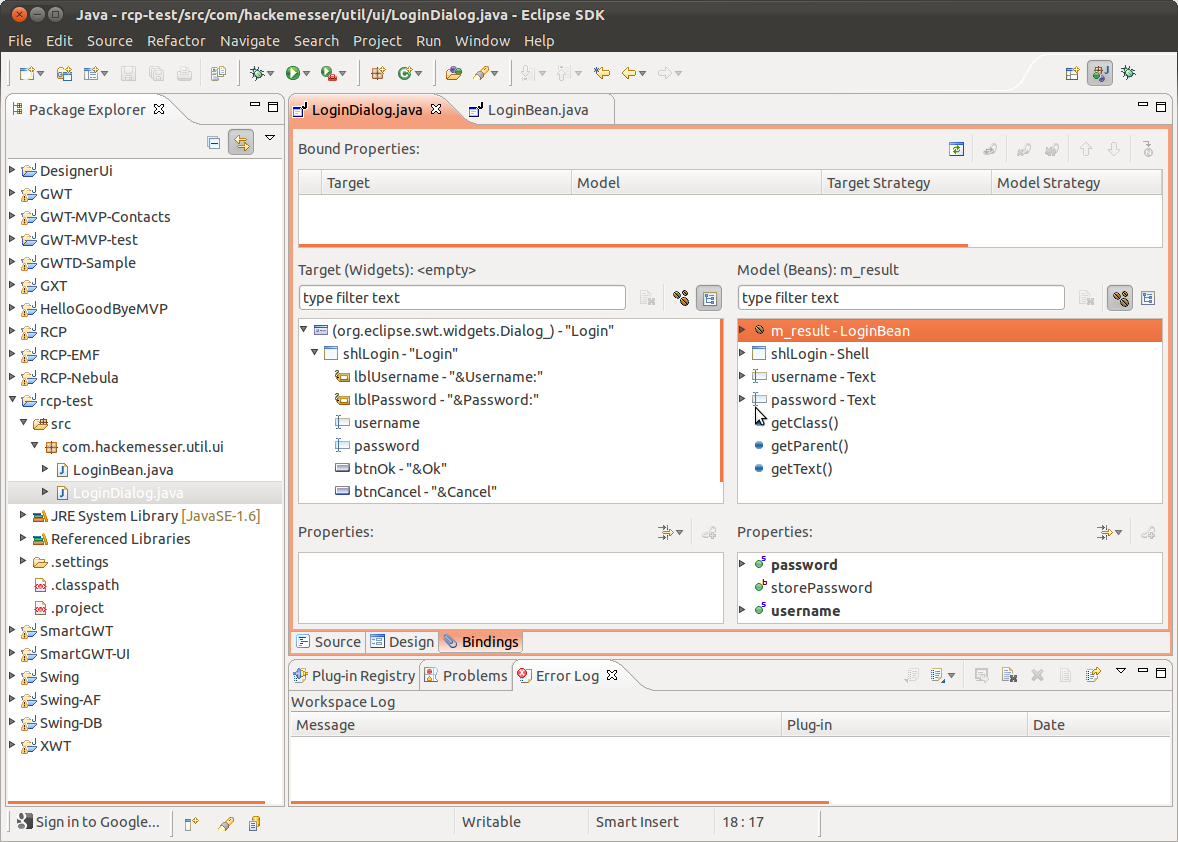Click the Properties binding arrow icon under Model
Viewport: 1178px width, 842px height.
pyautogui.click(x=1104, y=533)
